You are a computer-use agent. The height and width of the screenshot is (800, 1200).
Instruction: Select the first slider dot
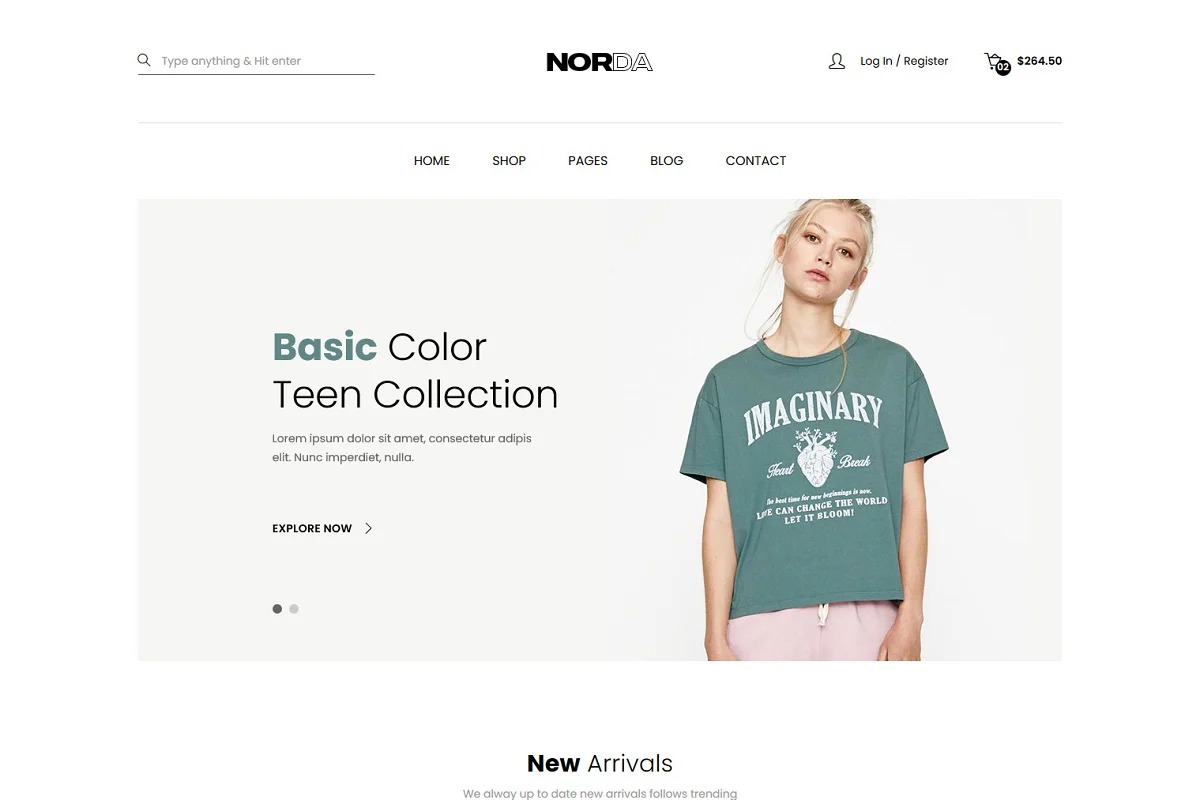tap(277, 608)
